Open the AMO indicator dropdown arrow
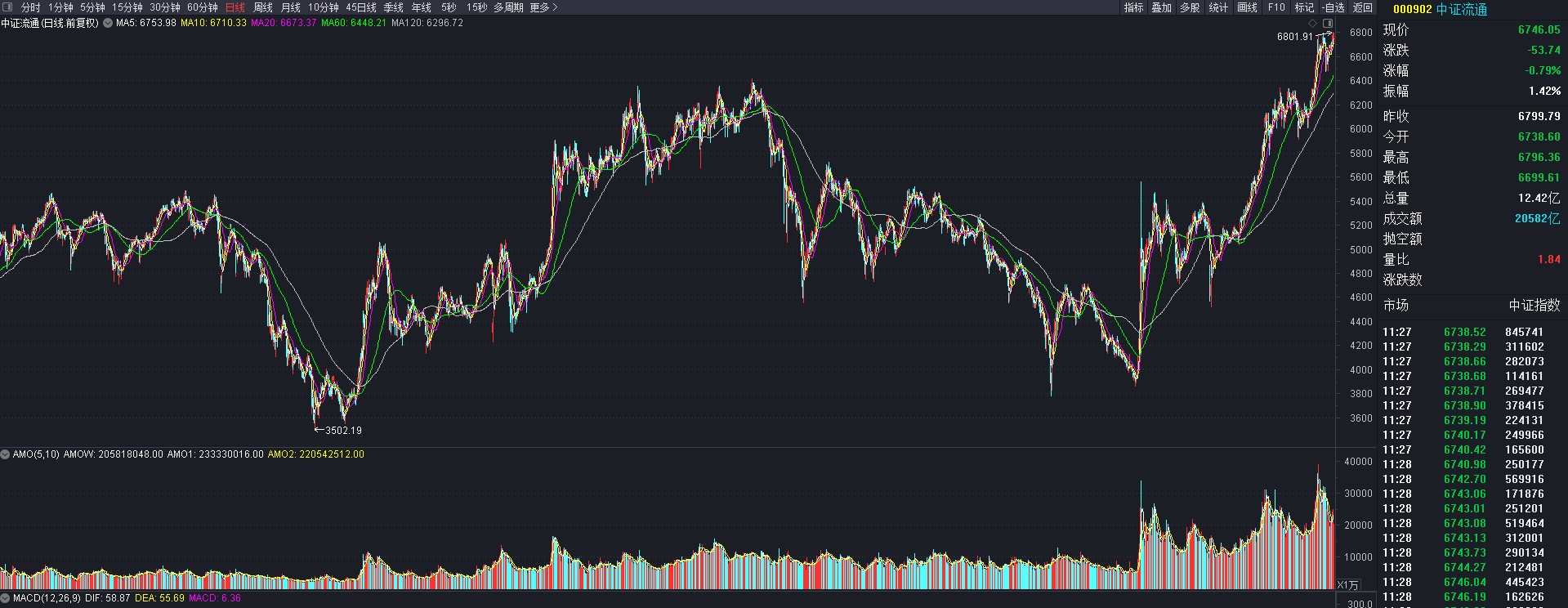The width and height of the screenshot is (1568, 608). pos(6,454)
